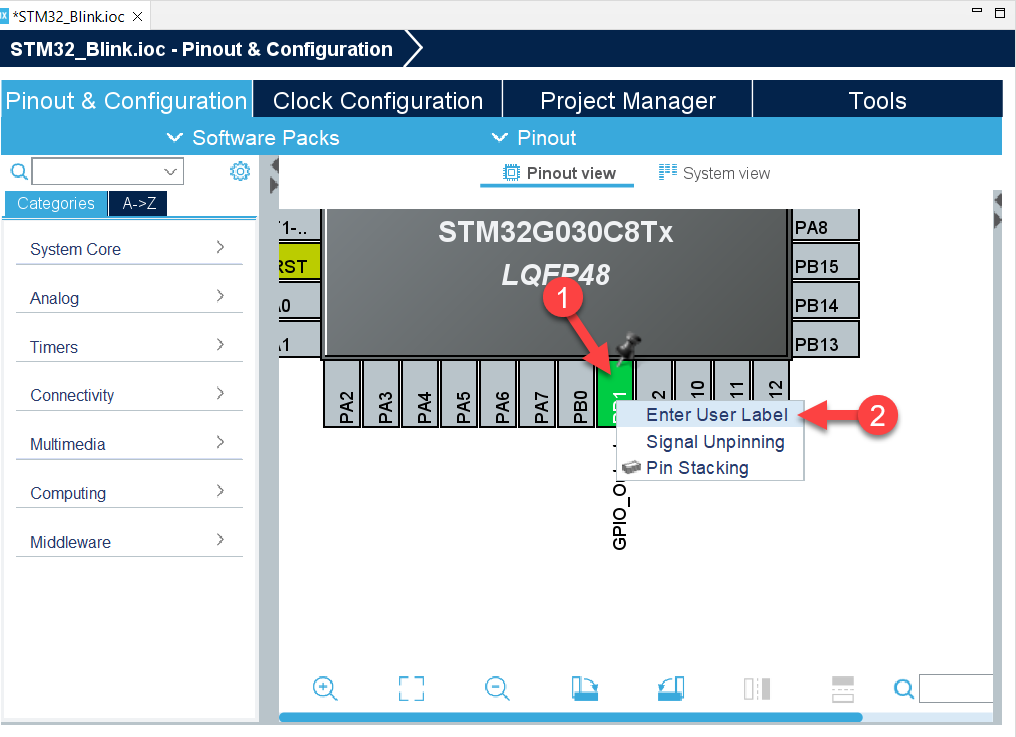Select the yellow RST pin

pyautogui.click(x=299, y=262)
